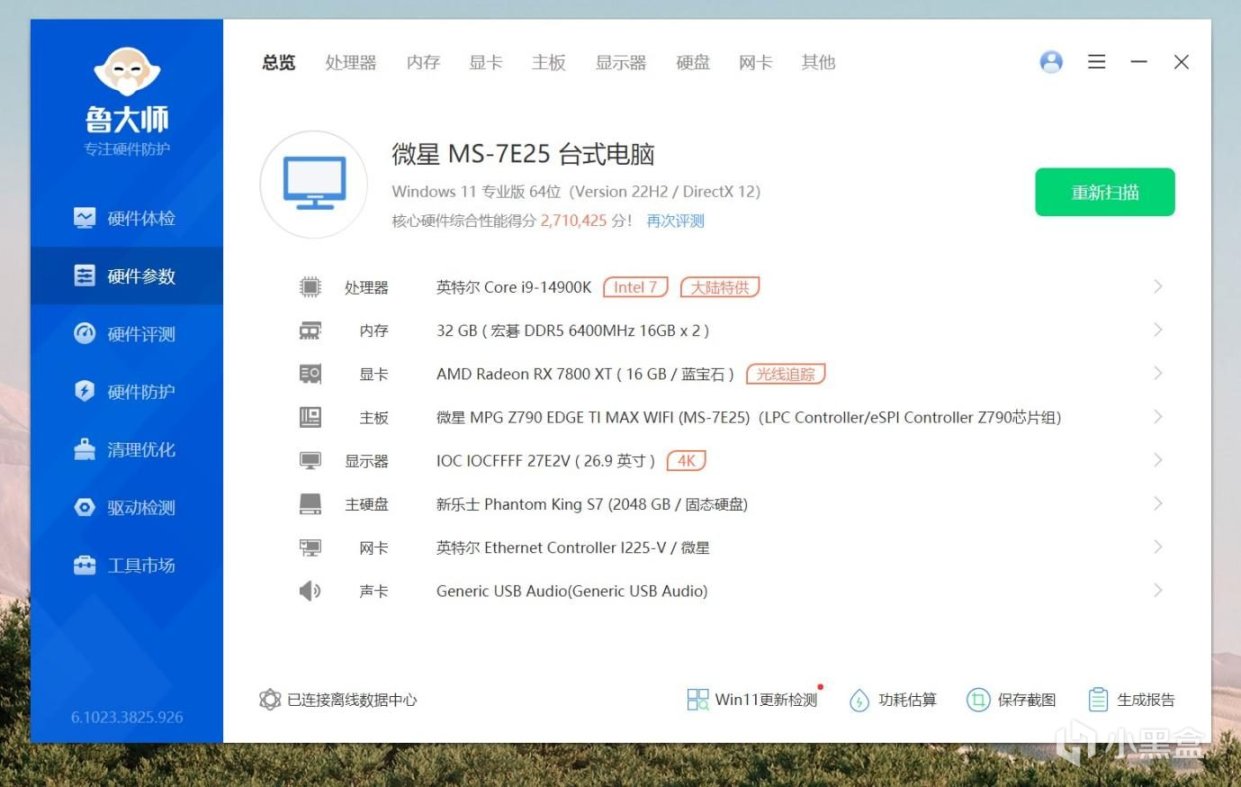Expand the 声卡 row chevron

point(1158,591)
